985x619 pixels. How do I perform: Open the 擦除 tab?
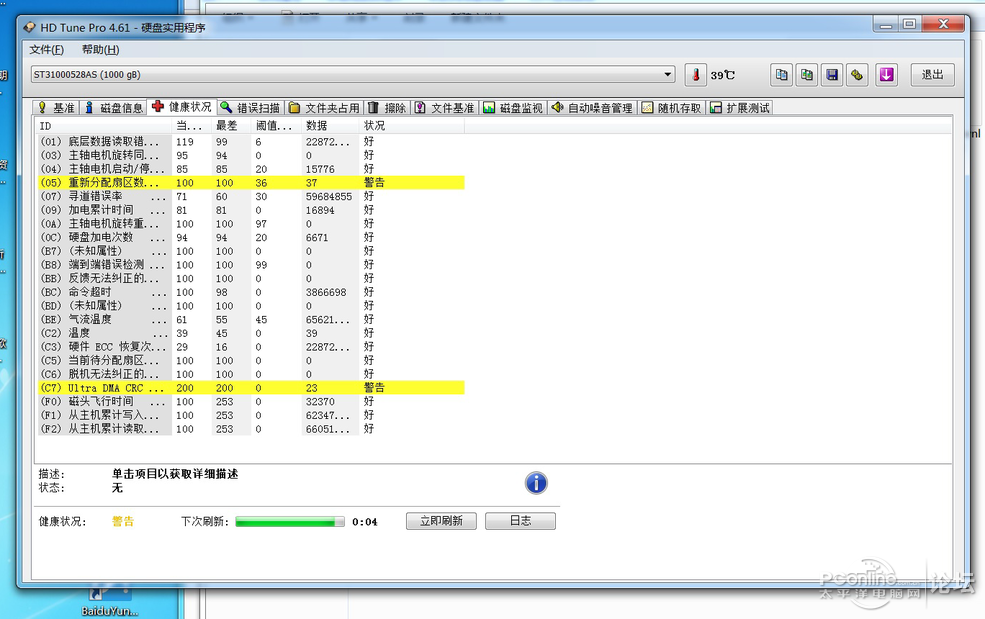coord(387,107)
